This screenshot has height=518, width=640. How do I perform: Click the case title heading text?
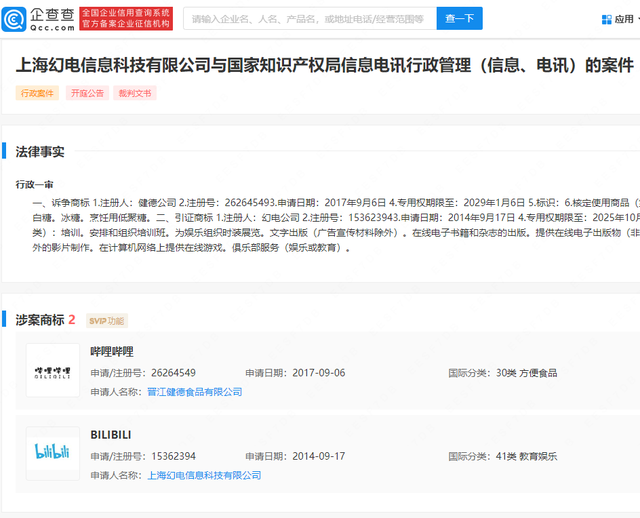325,65
